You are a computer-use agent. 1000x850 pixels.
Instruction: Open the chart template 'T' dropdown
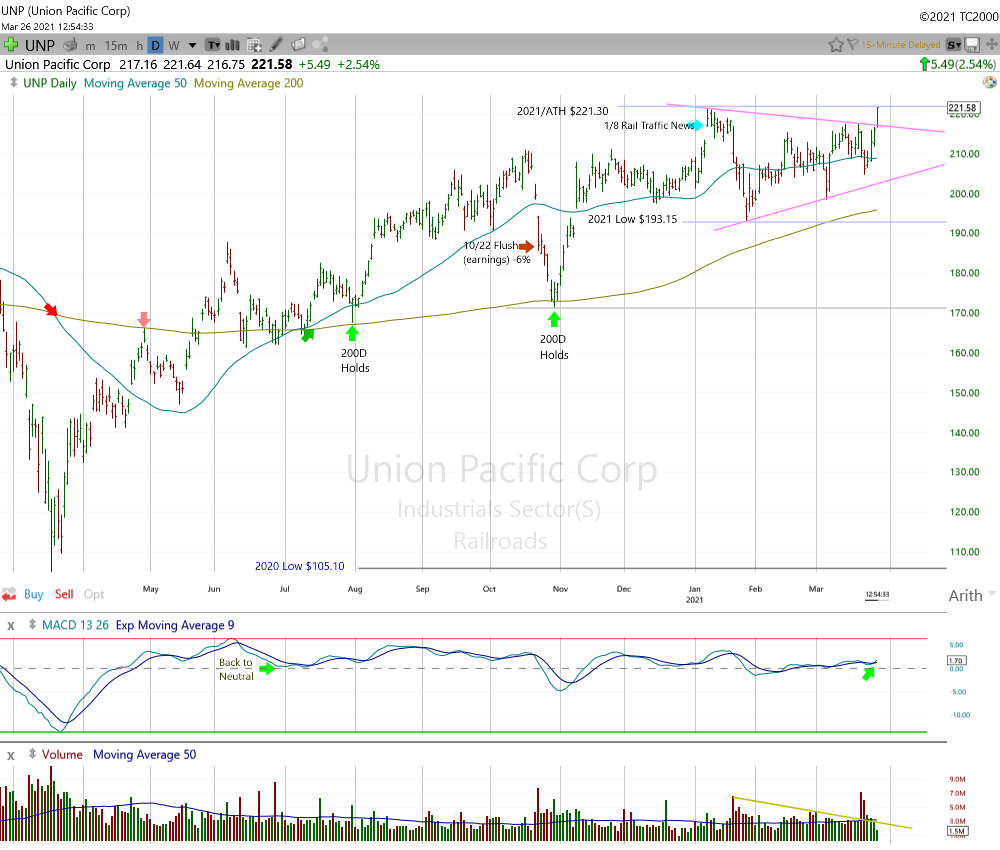point(212,45)
